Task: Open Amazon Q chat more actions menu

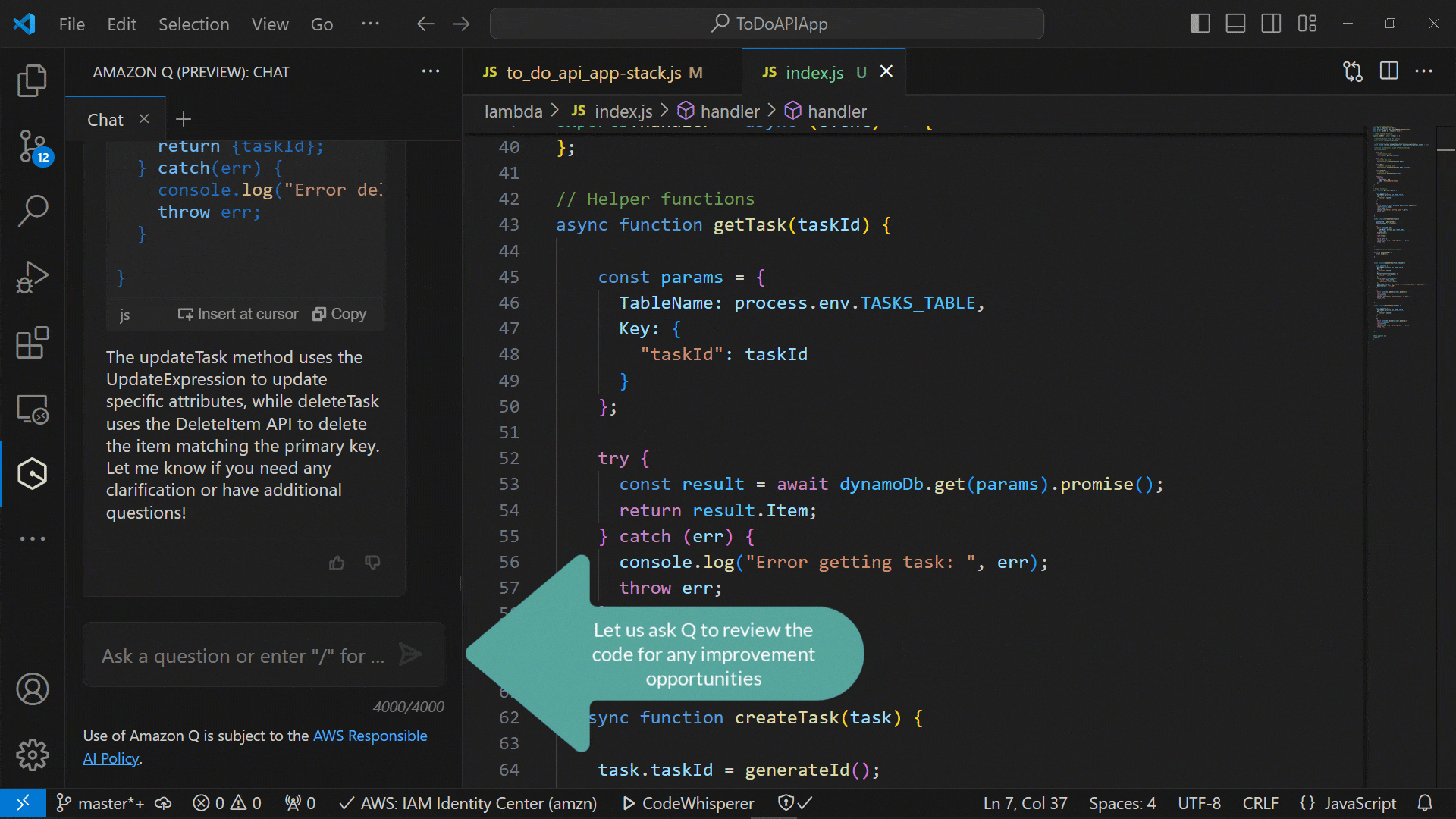Action: [x=430, y=71]
